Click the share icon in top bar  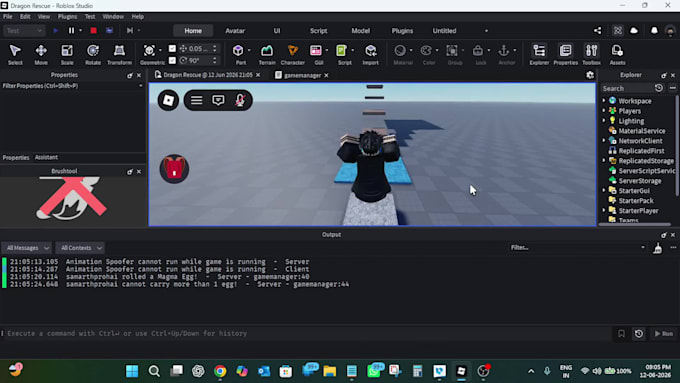598,30
